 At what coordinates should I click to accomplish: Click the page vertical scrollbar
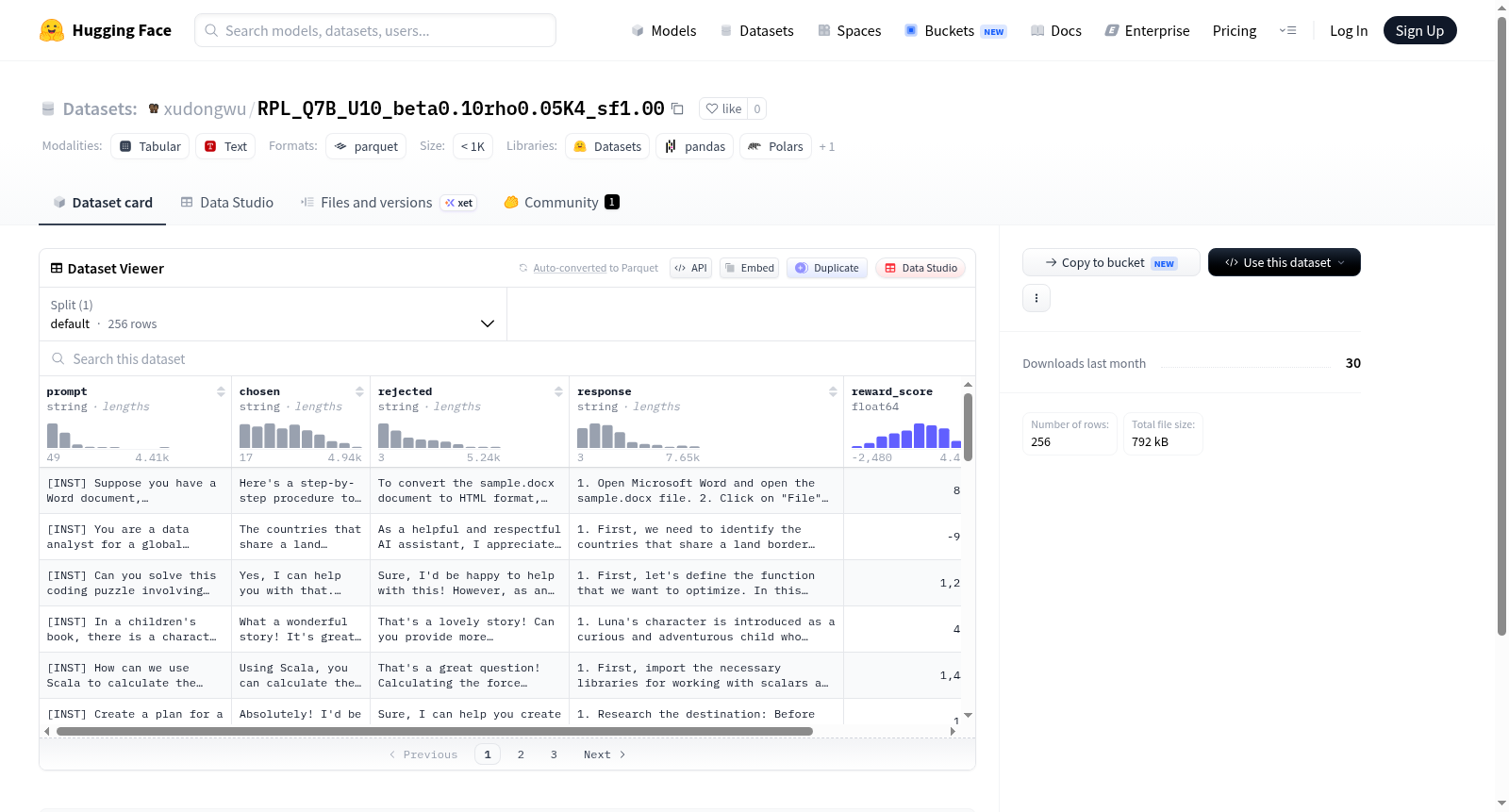(1501, 325)
